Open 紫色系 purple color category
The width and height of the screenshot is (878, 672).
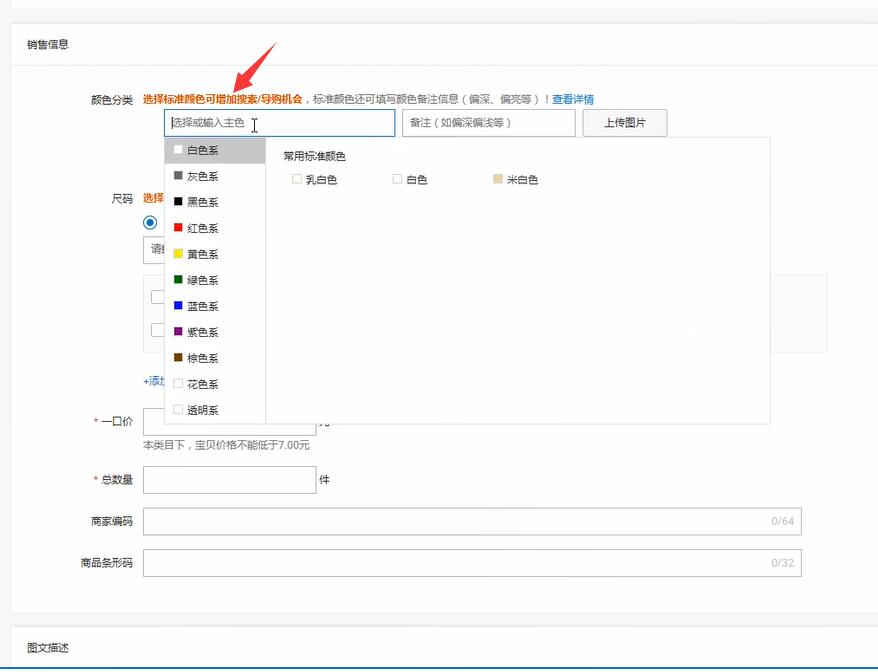click(x=202, y=332)
